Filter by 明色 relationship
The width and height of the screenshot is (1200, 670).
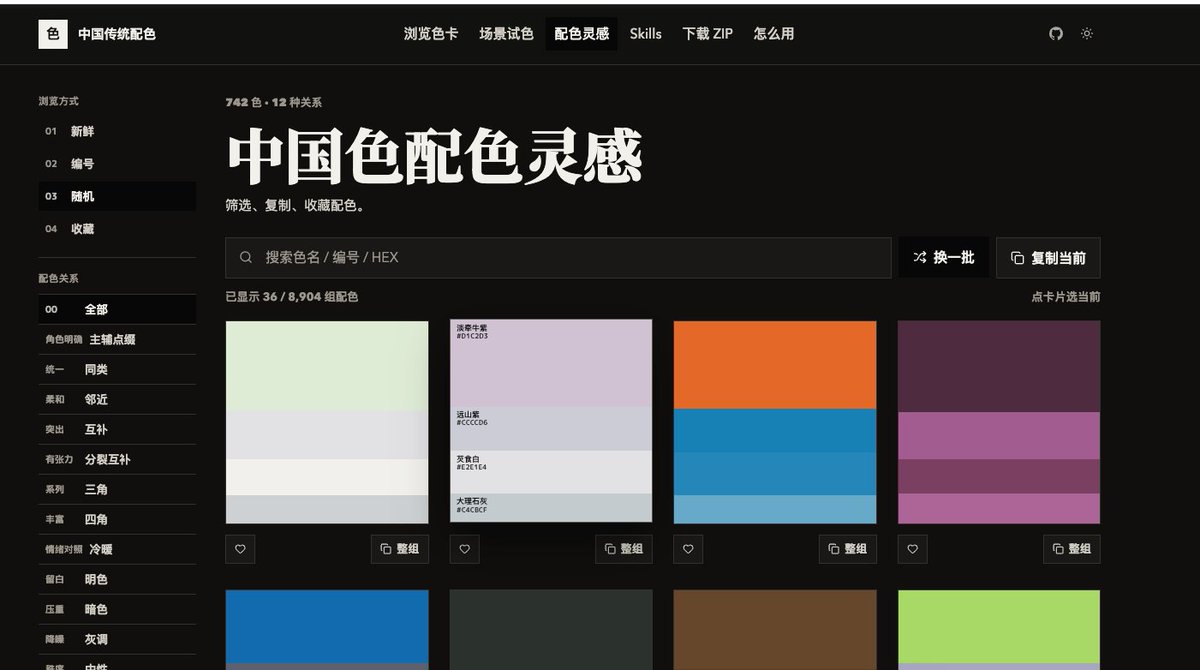pos(117,580)
